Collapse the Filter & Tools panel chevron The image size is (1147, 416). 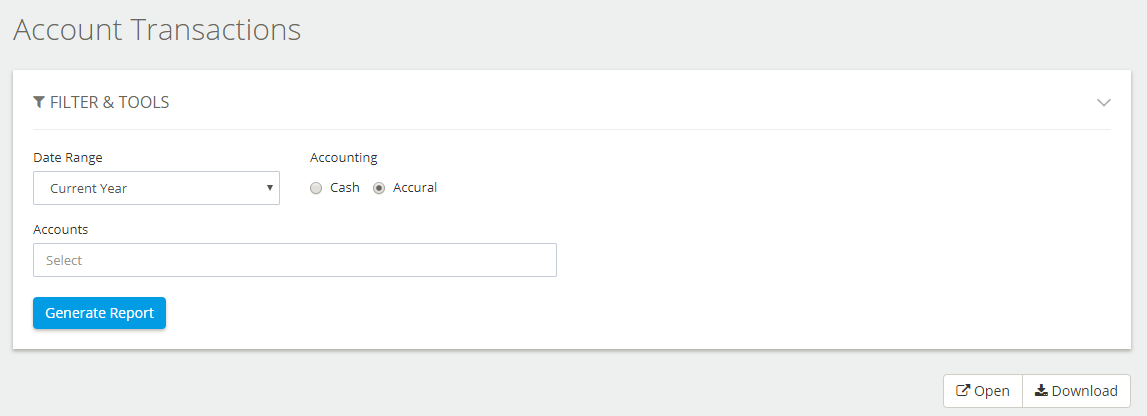click(1104, 102)
